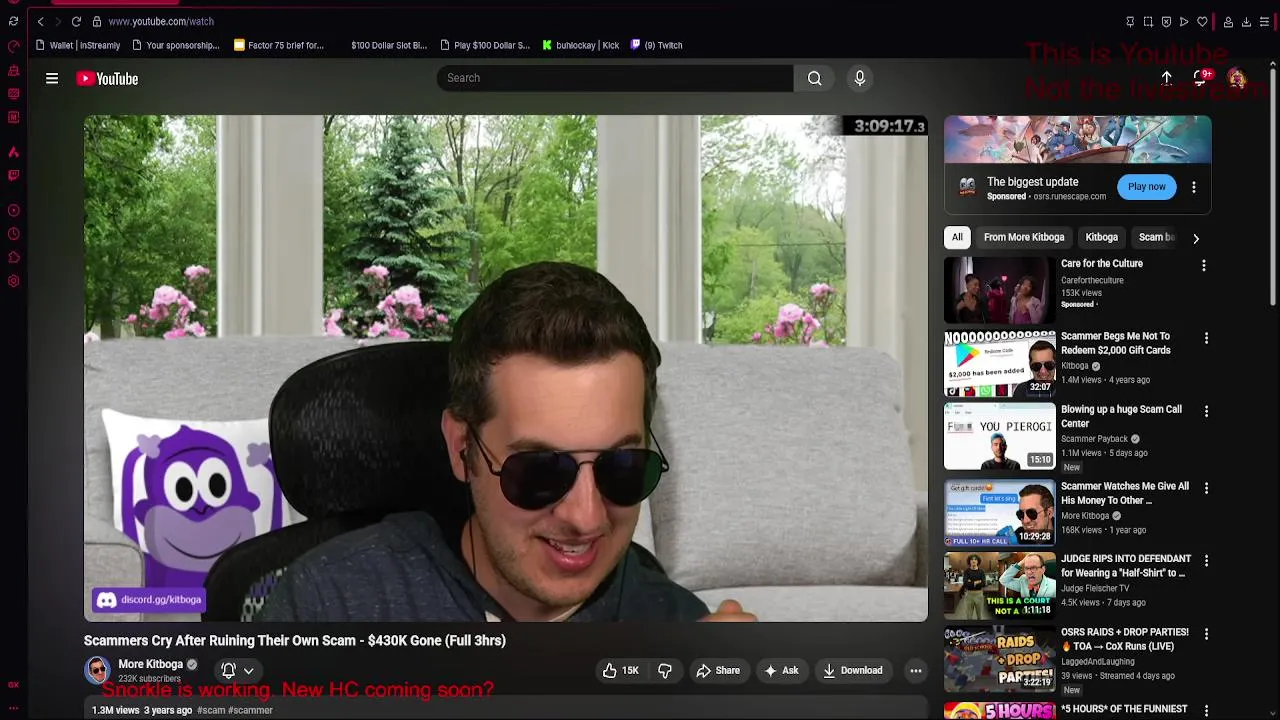This screenshot has height=720, width=1280.
Task: Open options for the sponsored RuneScape ad
Action: pyautogui.click(x=1194, y=187)
